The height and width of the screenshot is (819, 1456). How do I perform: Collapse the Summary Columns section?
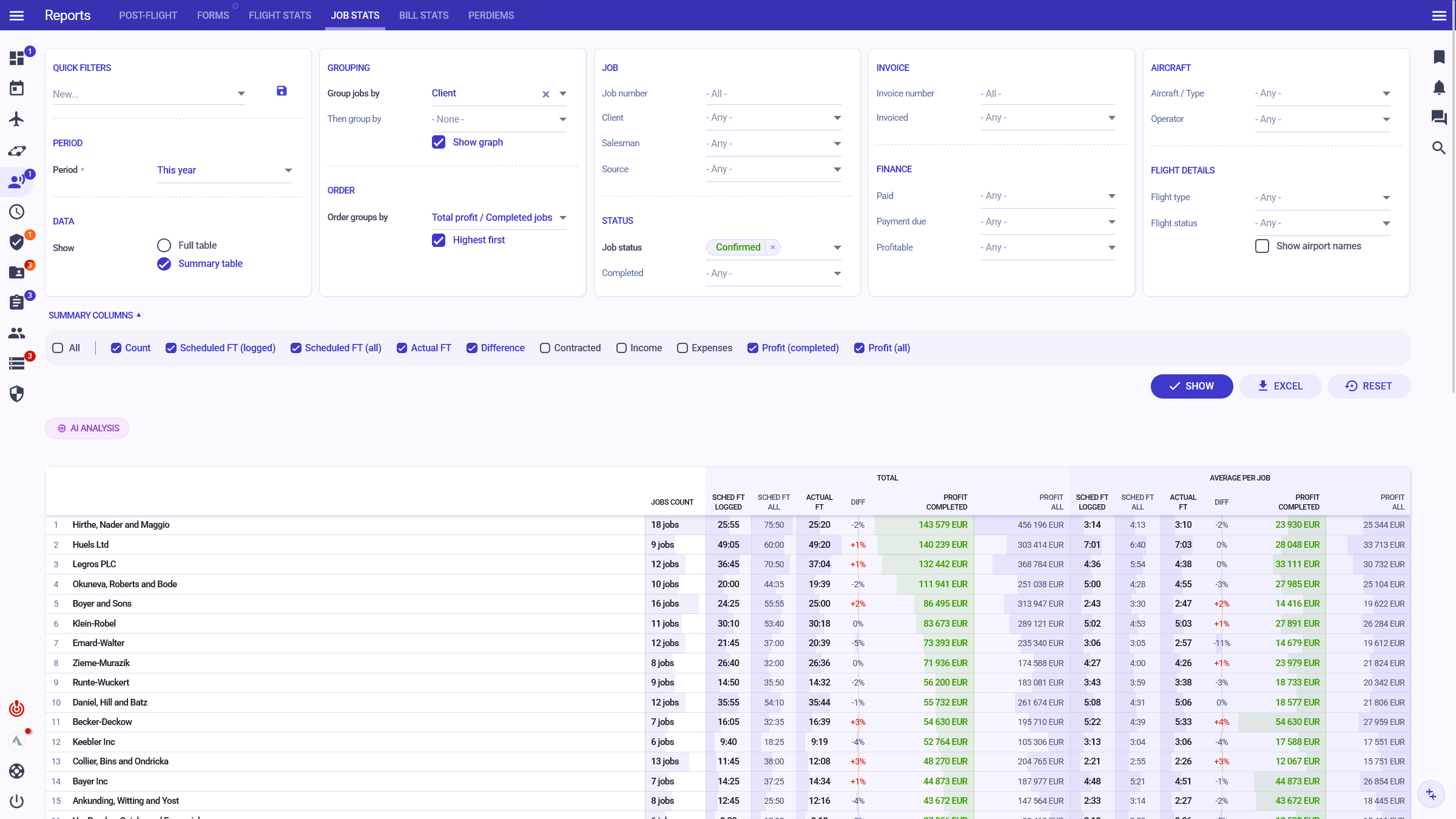pyautogui.click(x=95, y=315)
